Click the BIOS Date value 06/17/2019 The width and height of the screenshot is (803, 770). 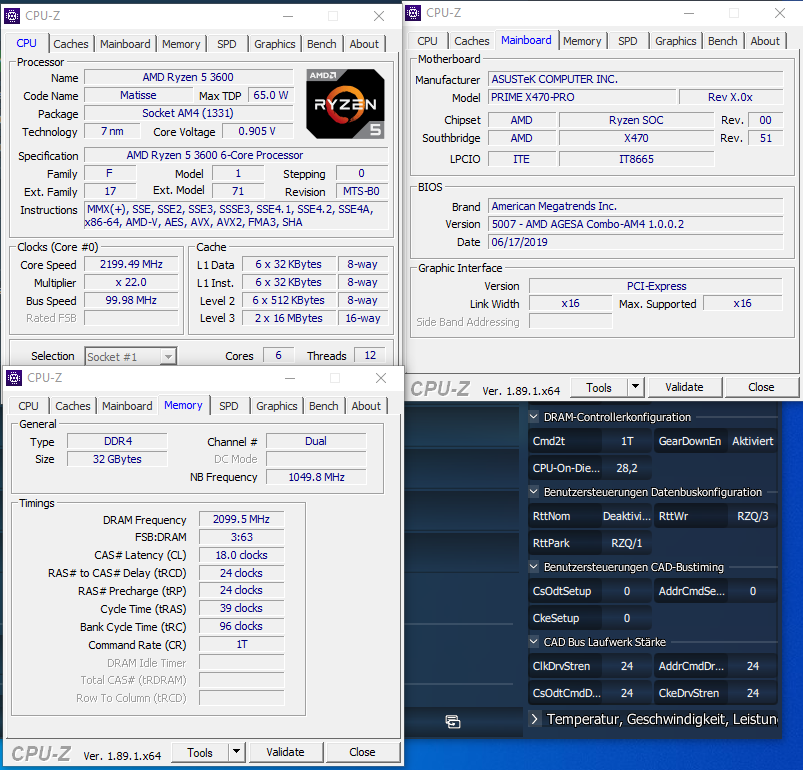pyautogui.click(x=636, y=242)
